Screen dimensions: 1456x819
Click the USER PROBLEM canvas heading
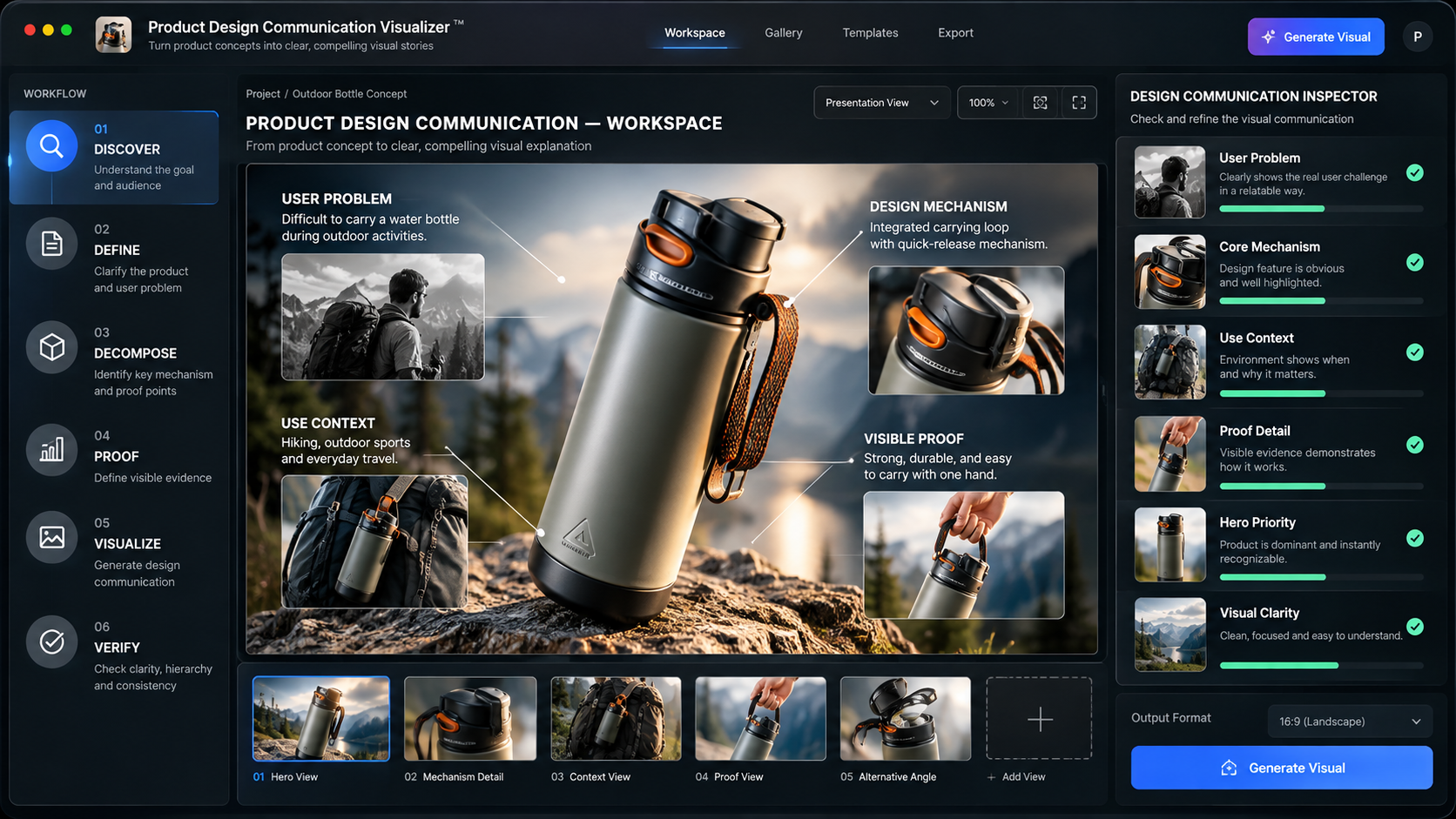336,198
